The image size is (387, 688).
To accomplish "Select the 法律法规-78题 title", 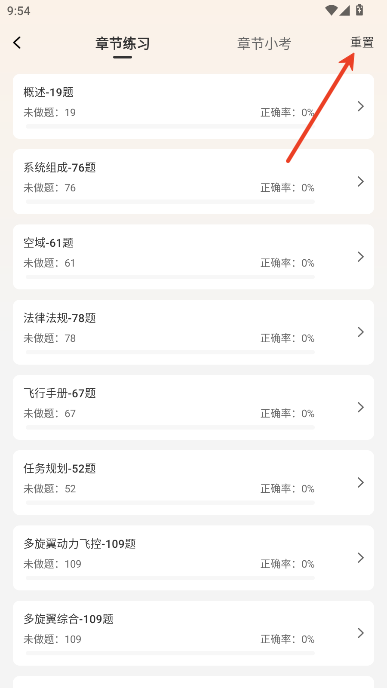I will pyautogui.click(x=60, y=318).
